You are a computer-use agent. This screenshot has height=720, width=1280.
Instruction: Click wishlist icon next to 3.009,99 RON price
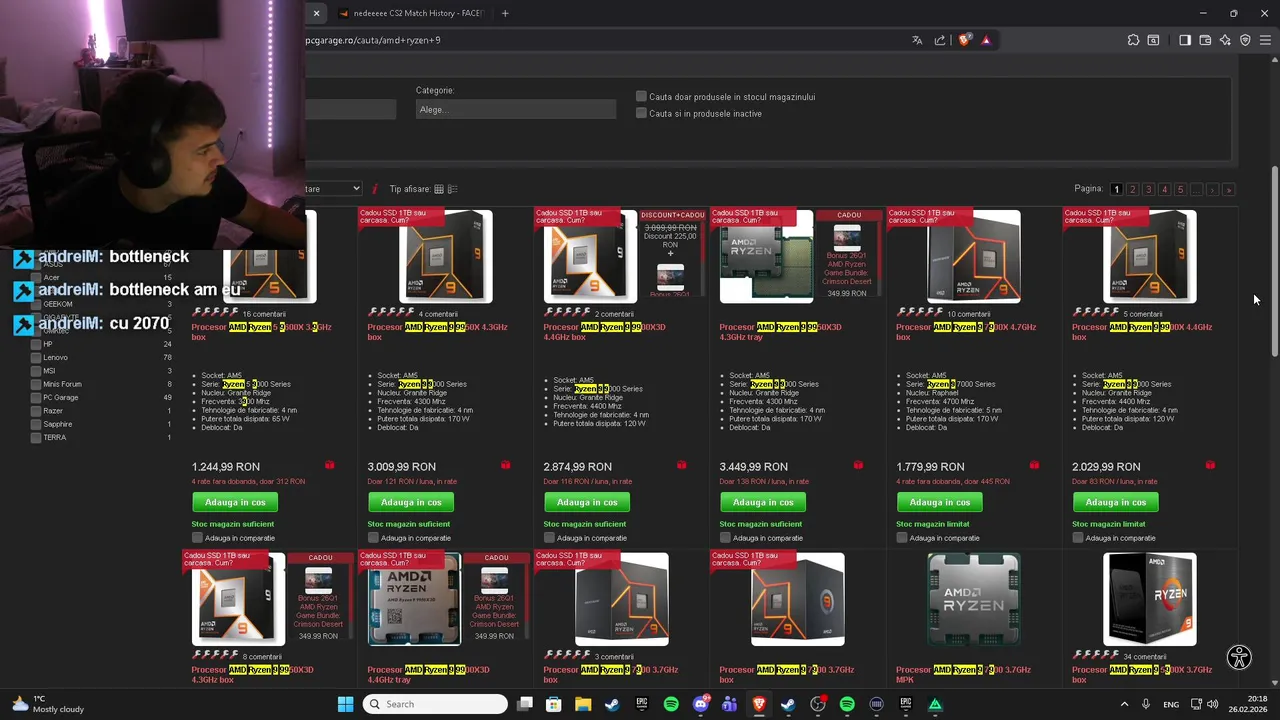[x=505, y=465]
